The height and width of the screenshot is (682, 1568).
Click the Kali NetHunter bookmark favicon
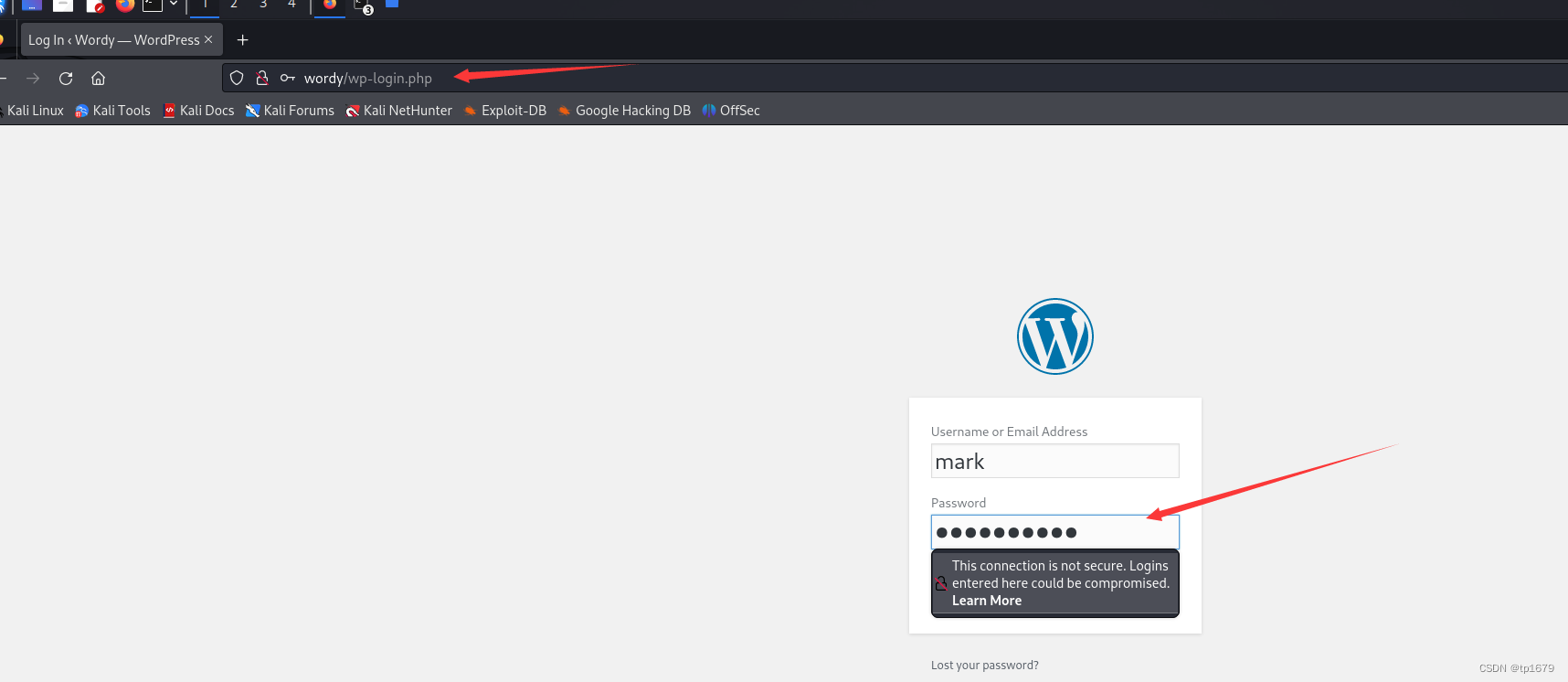pos(353,111)
